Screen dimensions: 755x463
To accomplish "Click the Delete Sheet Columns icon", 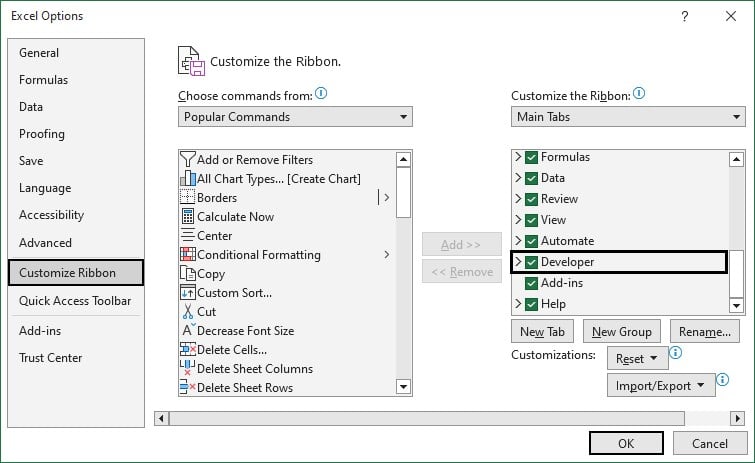I will [x=187, y=368].
